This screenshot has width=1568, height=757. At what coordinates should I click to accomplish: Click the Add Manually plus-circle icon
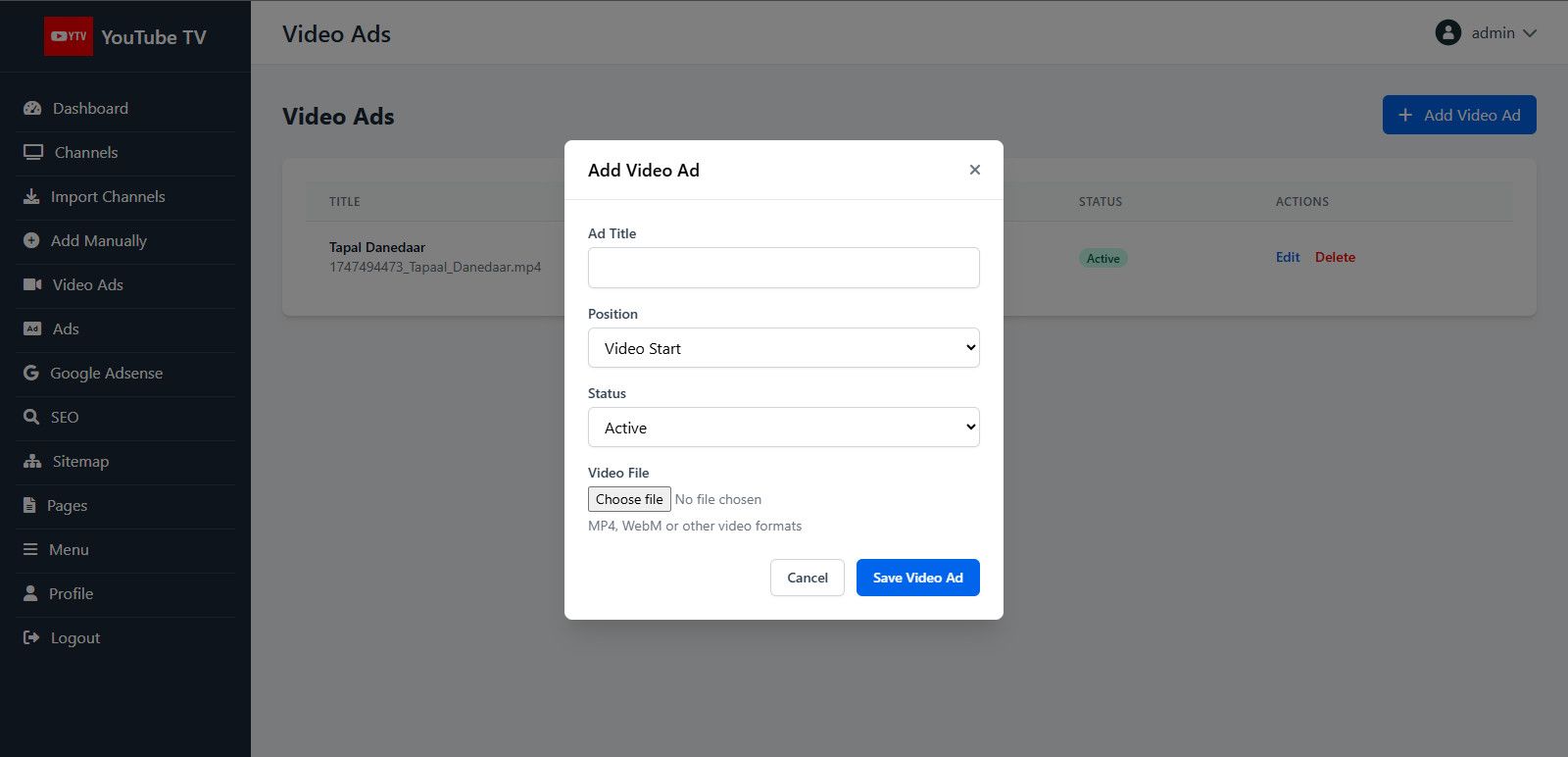point(31,241)
